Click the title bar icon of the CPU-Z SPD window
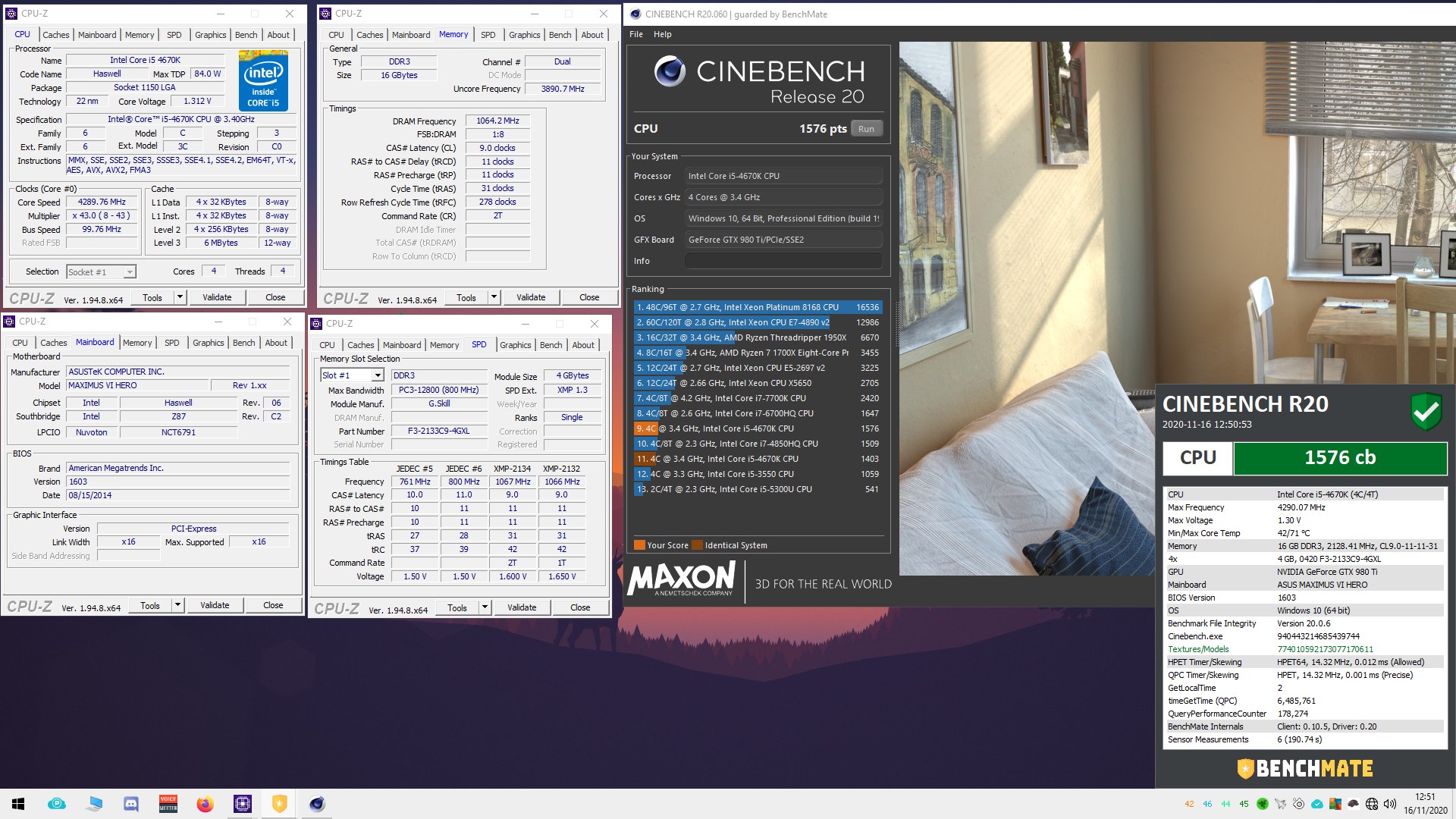1456x819 pixels. (x=317, y=324)
